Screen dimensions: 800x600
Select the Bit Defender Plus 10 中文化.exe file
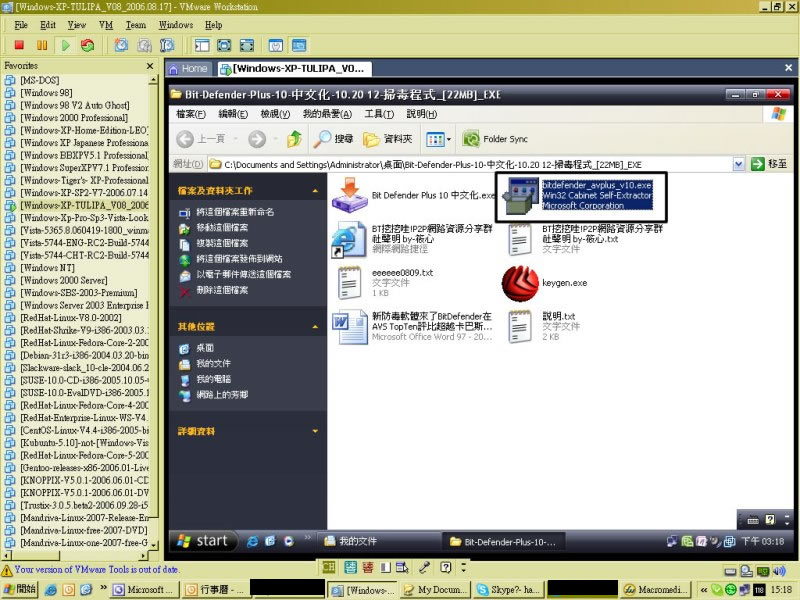413,195
